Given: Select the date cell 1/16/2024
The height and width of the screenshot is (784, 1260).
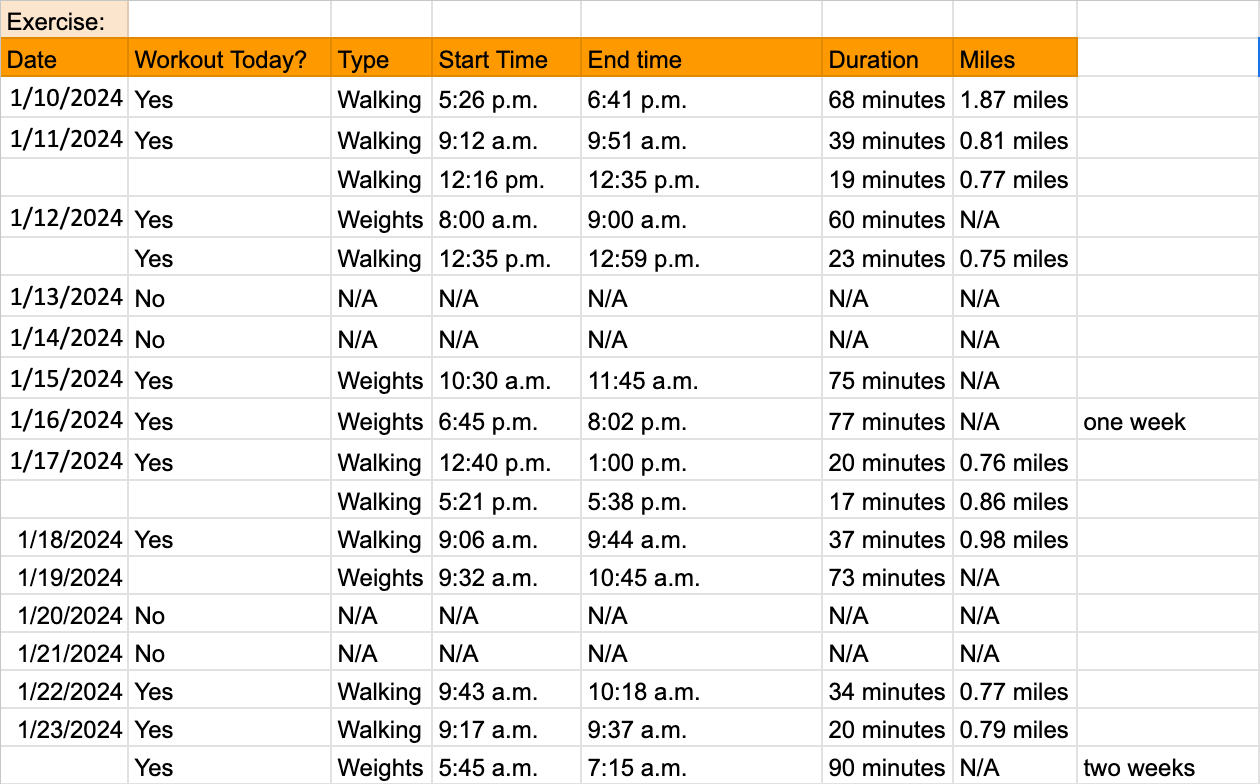Looking at the screenshot, I should [64, 420].
